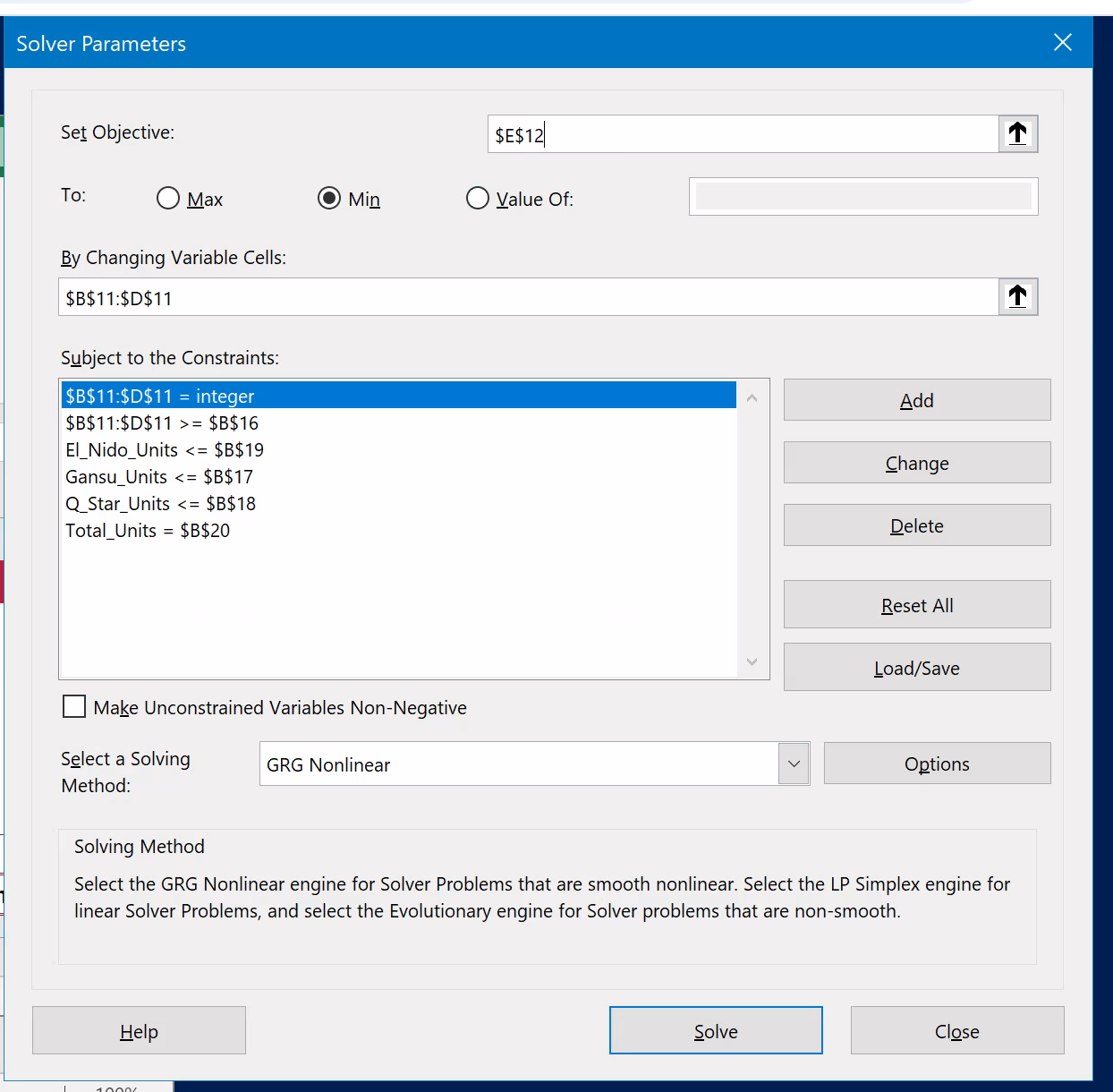Image resolution: width=1113 pixels, height=1092 pixels.
Task: Click the Reset All button
Action: click(x=917, y=605)
